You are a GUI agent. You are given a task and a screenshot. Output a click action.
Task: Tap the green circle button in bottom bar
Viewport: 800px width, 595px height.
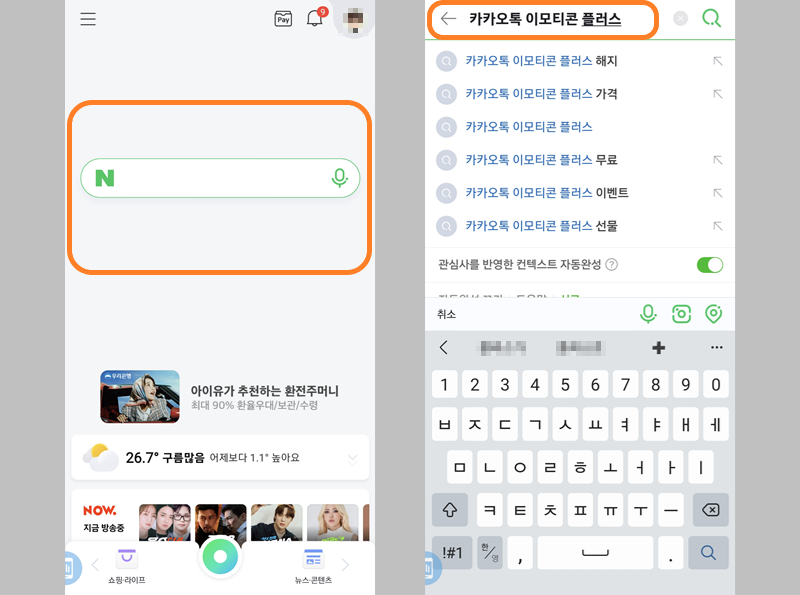click(x=220, y=556)
